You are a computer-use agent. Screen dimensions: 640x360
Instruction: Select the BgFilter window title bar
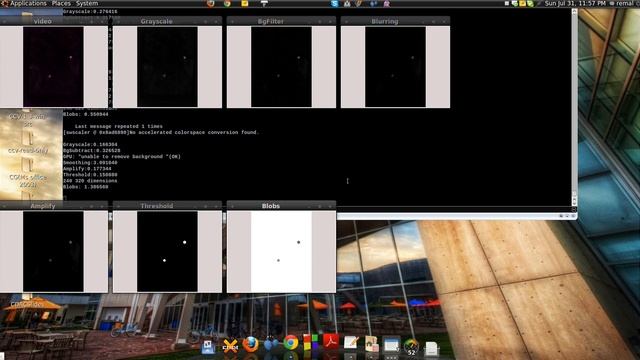click(x=281, y=21)
